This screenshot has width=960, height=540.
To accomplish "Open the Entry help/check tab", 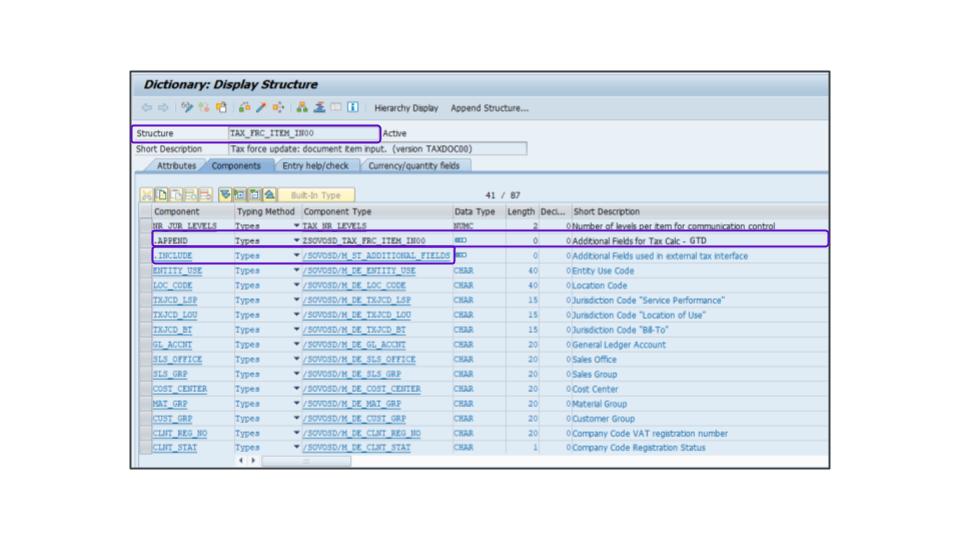I will click(x=315, y=166).
